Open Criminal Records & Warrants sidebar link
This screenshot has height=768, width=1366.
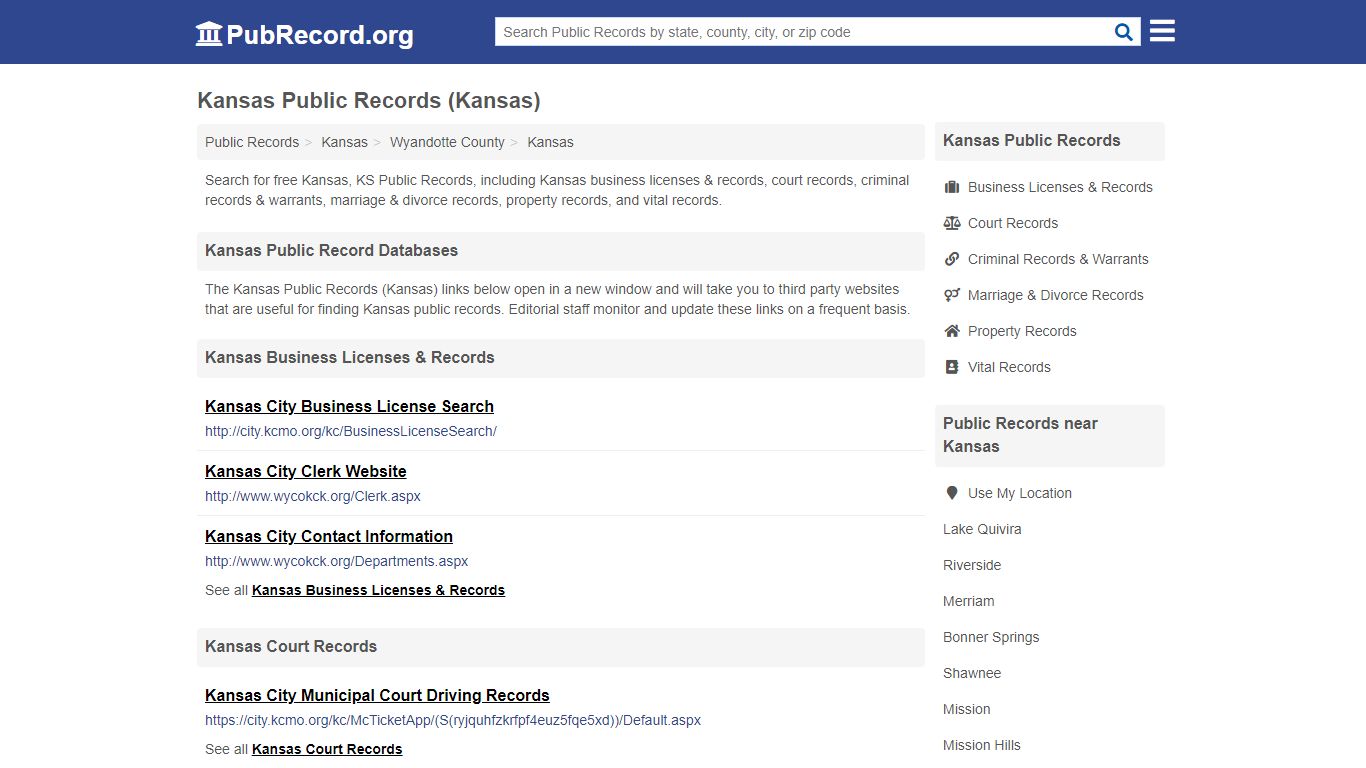1058,259
